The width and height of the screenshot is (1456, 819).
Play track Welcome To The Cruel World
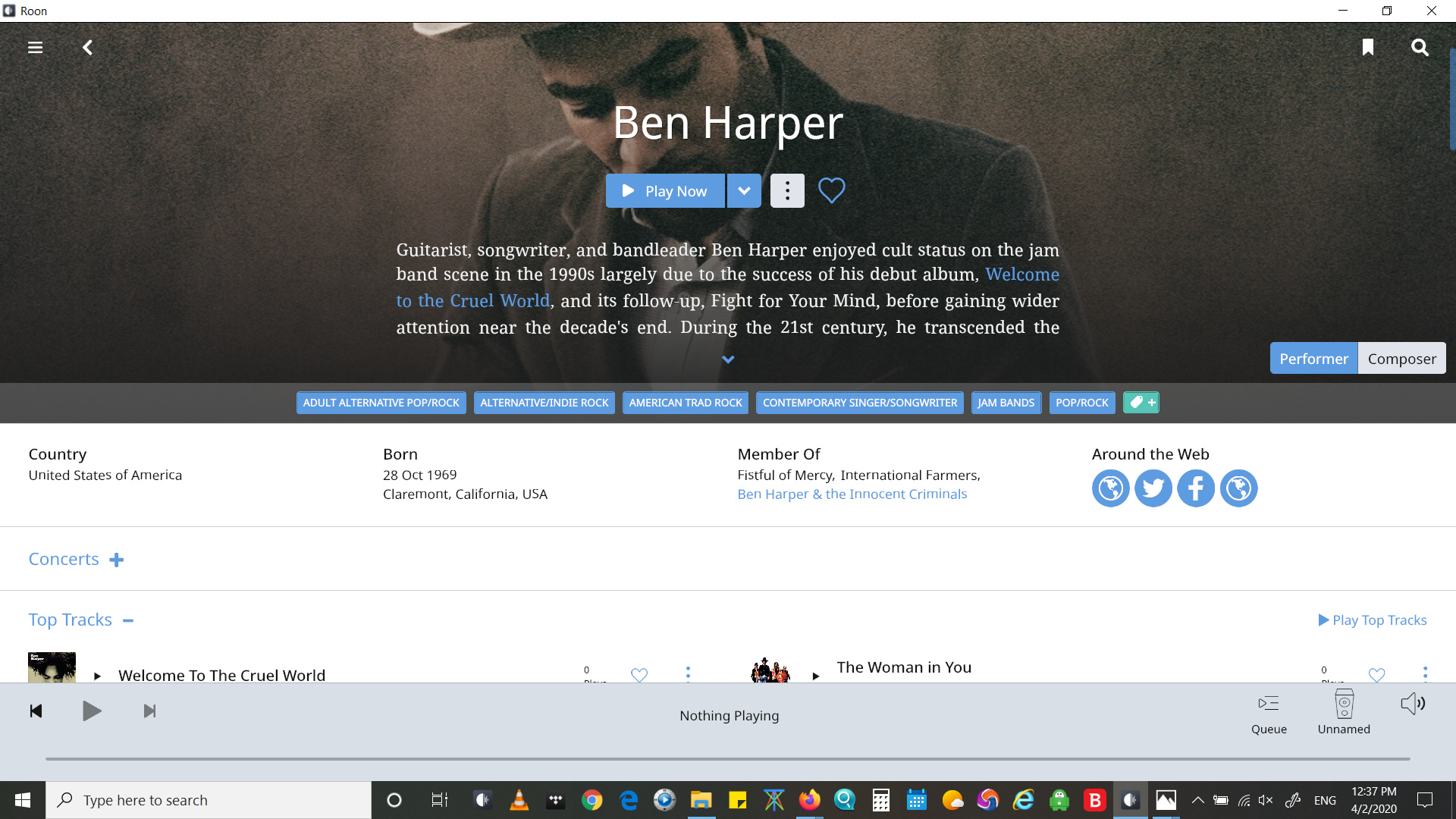[97, 676]
